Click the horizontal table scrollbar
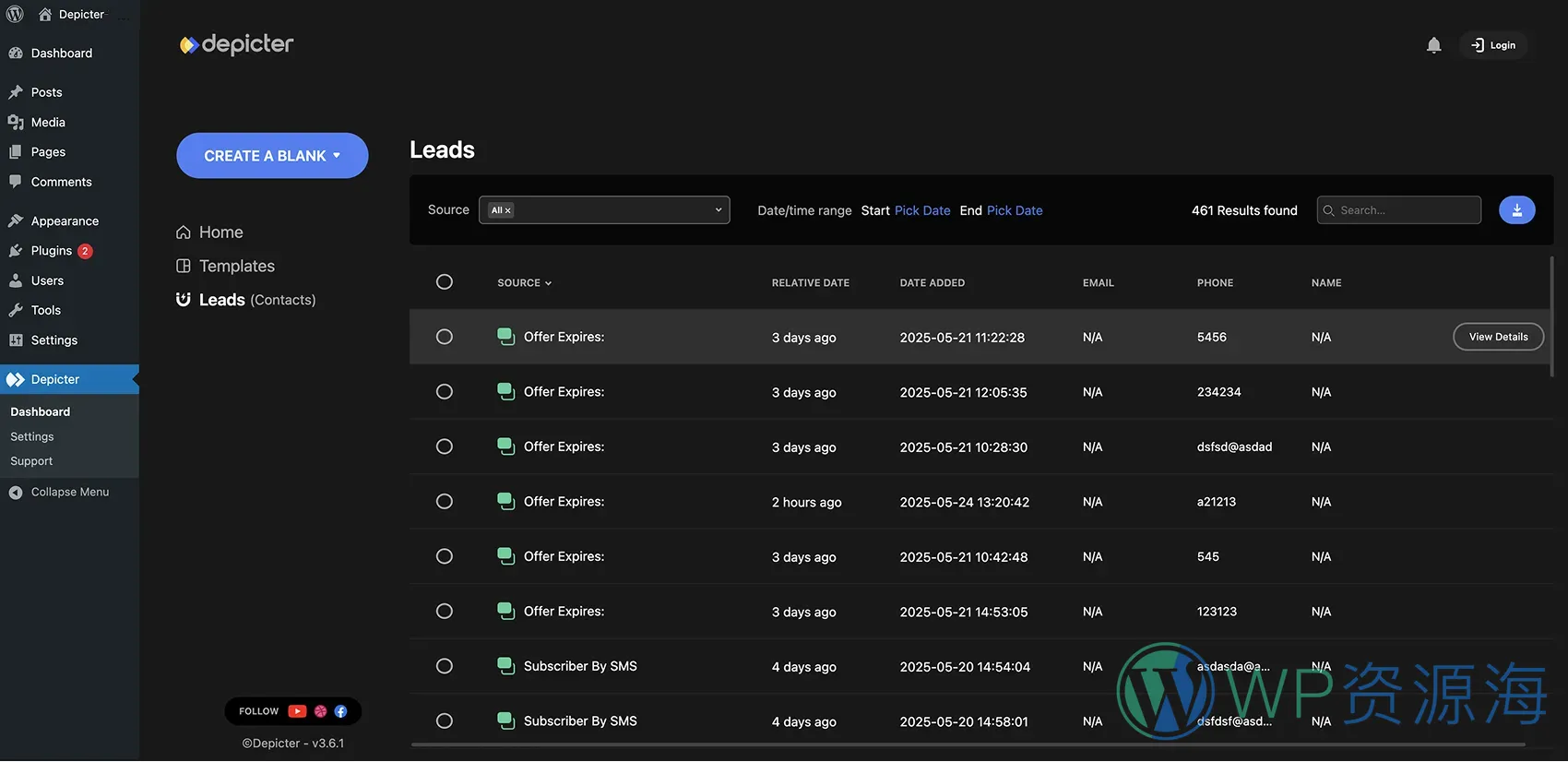This screenshot has width=1568, height=762. (x=968, y=744)
